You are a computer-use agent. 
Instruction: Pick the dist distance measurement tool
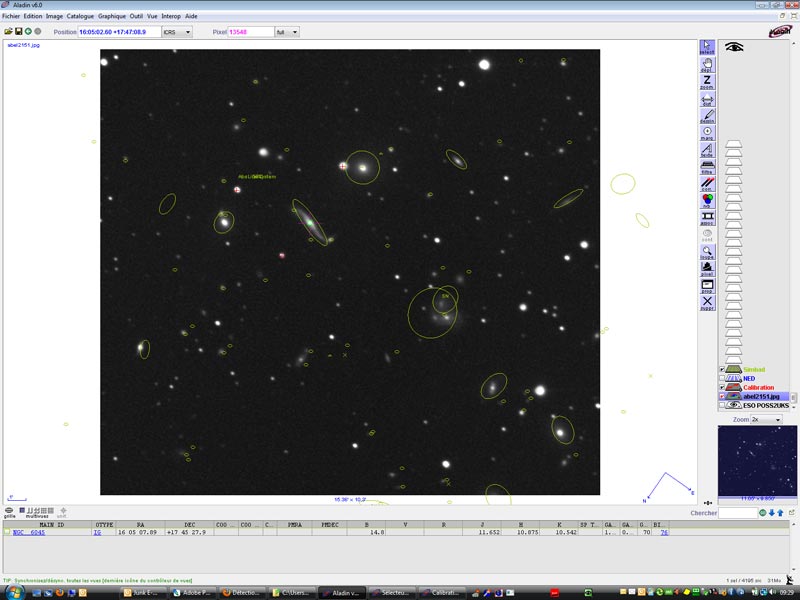707,99
